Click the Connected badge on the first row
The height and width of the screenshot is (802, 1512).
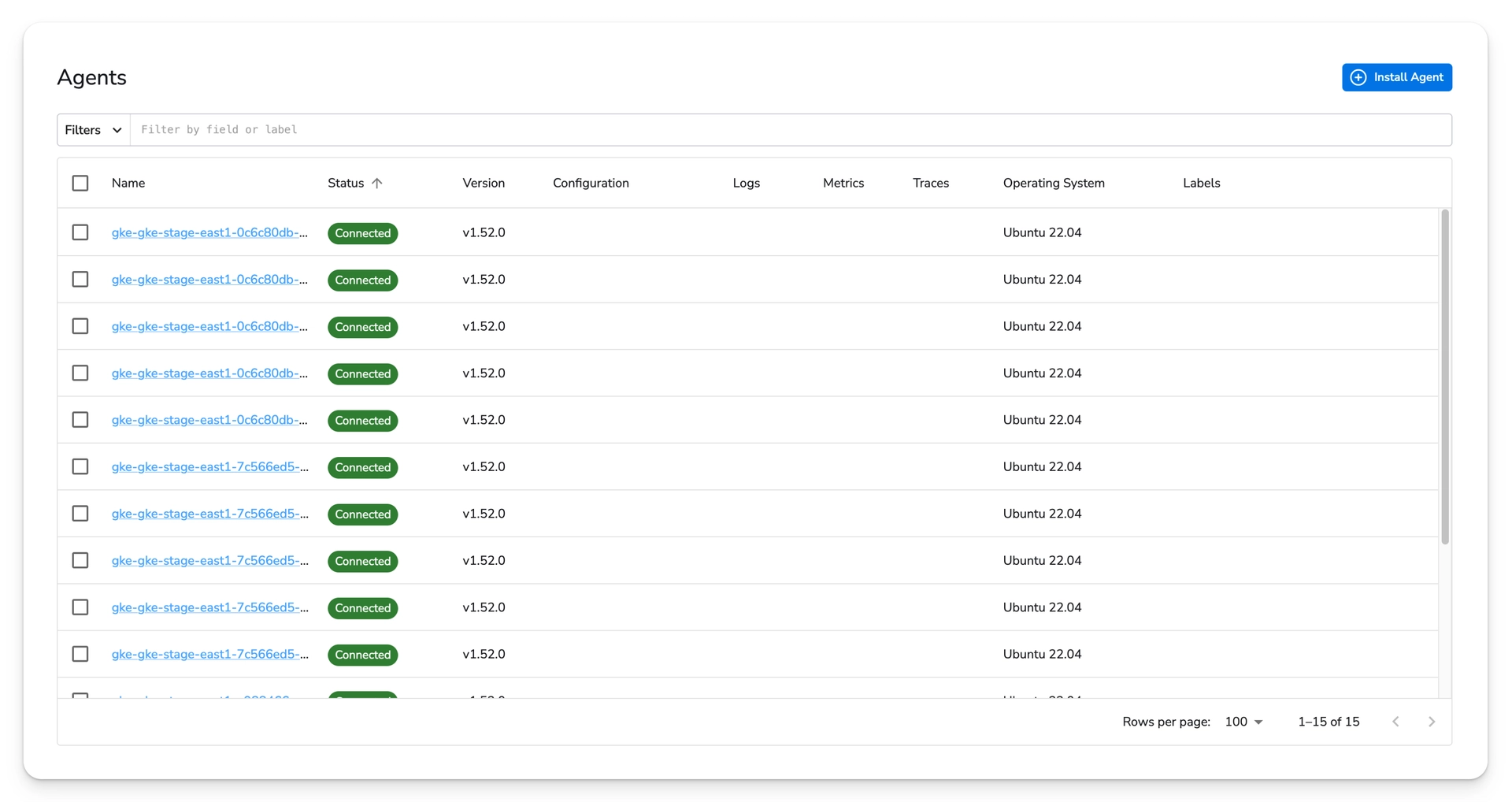(362, 233)
